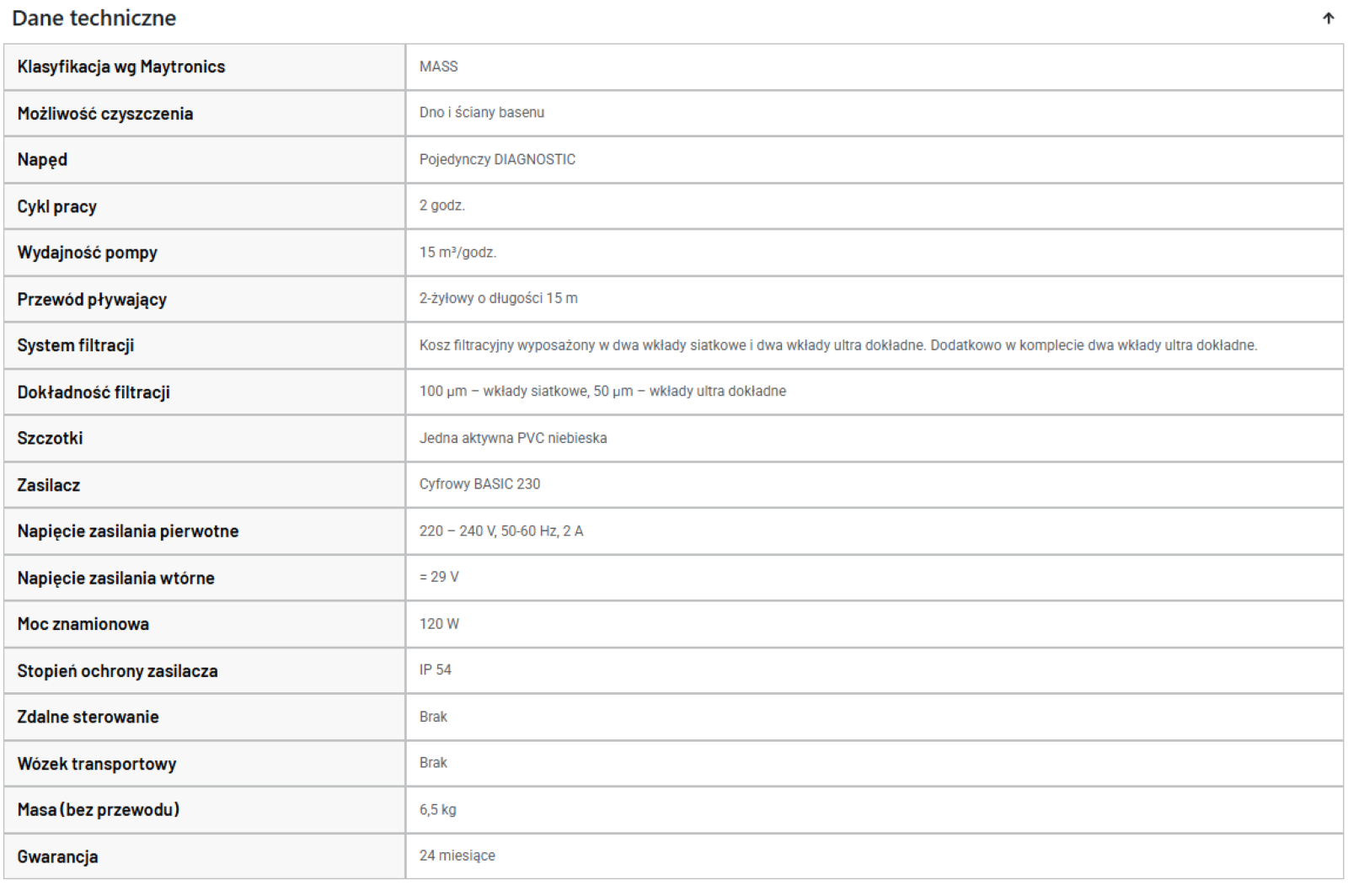
Task: Select the Cykl pracy label
Action: point(57,206)
